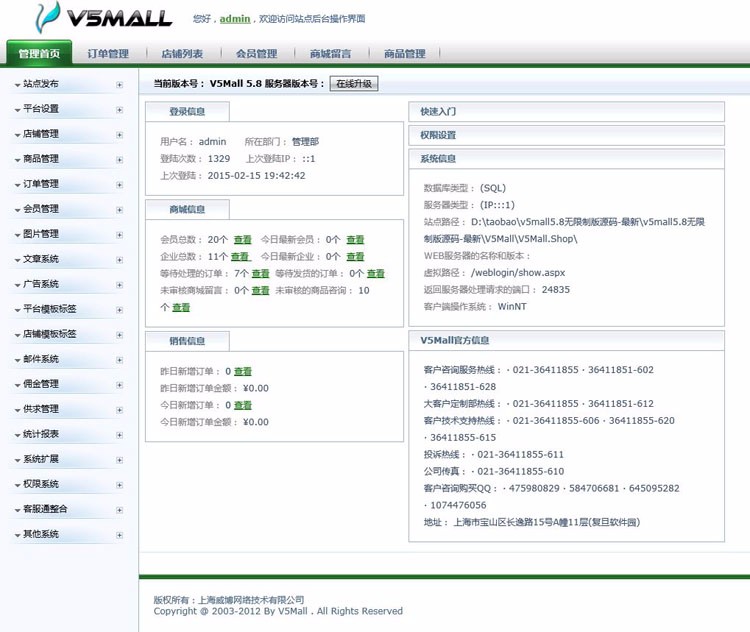750x632 pixels.
Task: Open the 订单管理 top tab
Action: click(108, 54)
